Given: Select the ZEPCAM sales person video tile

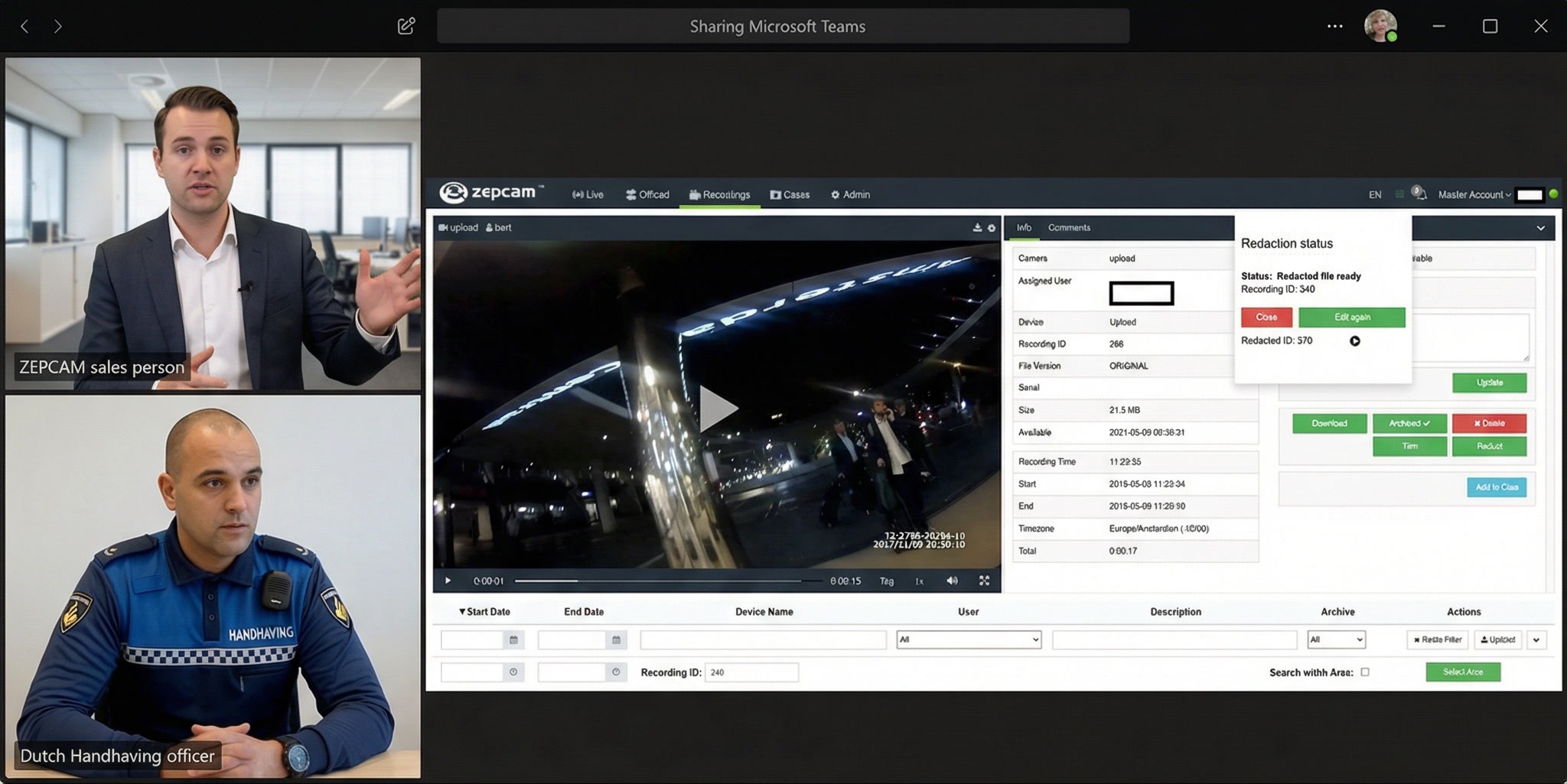Looking at the screenshot, I should pos(213,224).
